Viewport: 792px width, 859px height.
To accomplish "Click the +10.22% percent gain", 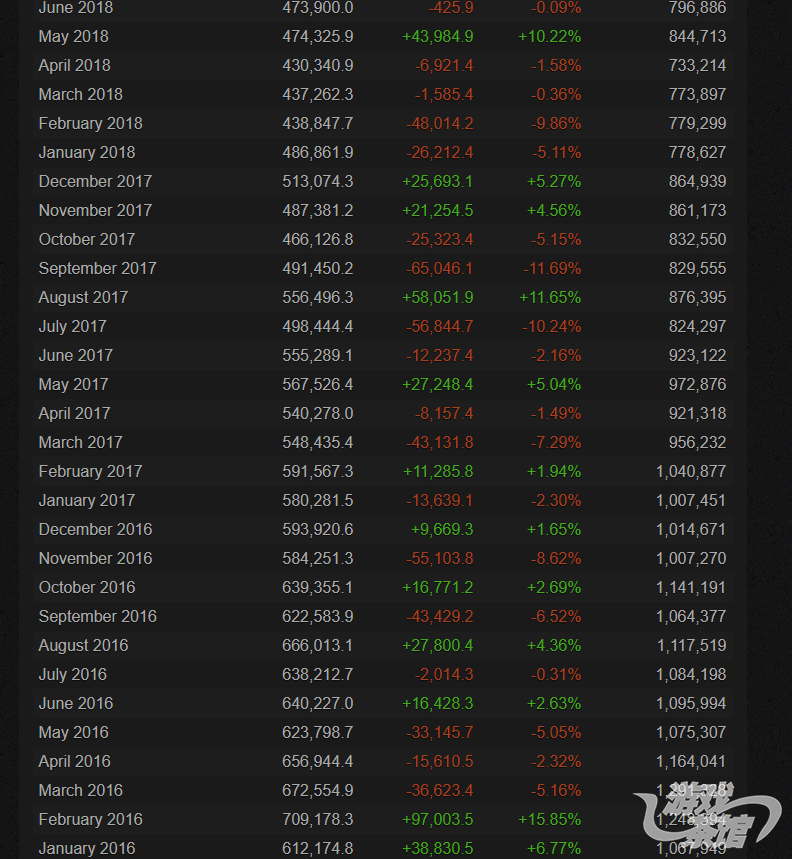I will pos(550,37).
